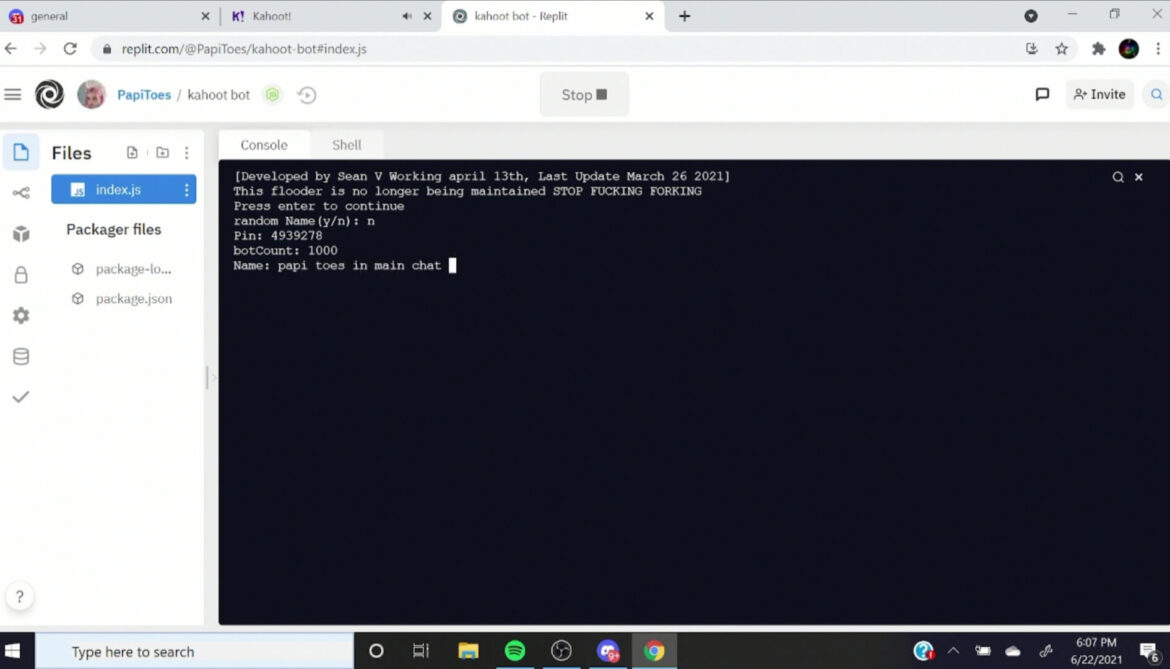
Task: Open the Version Control sidebar icon
Action: [x=21, y=193]
